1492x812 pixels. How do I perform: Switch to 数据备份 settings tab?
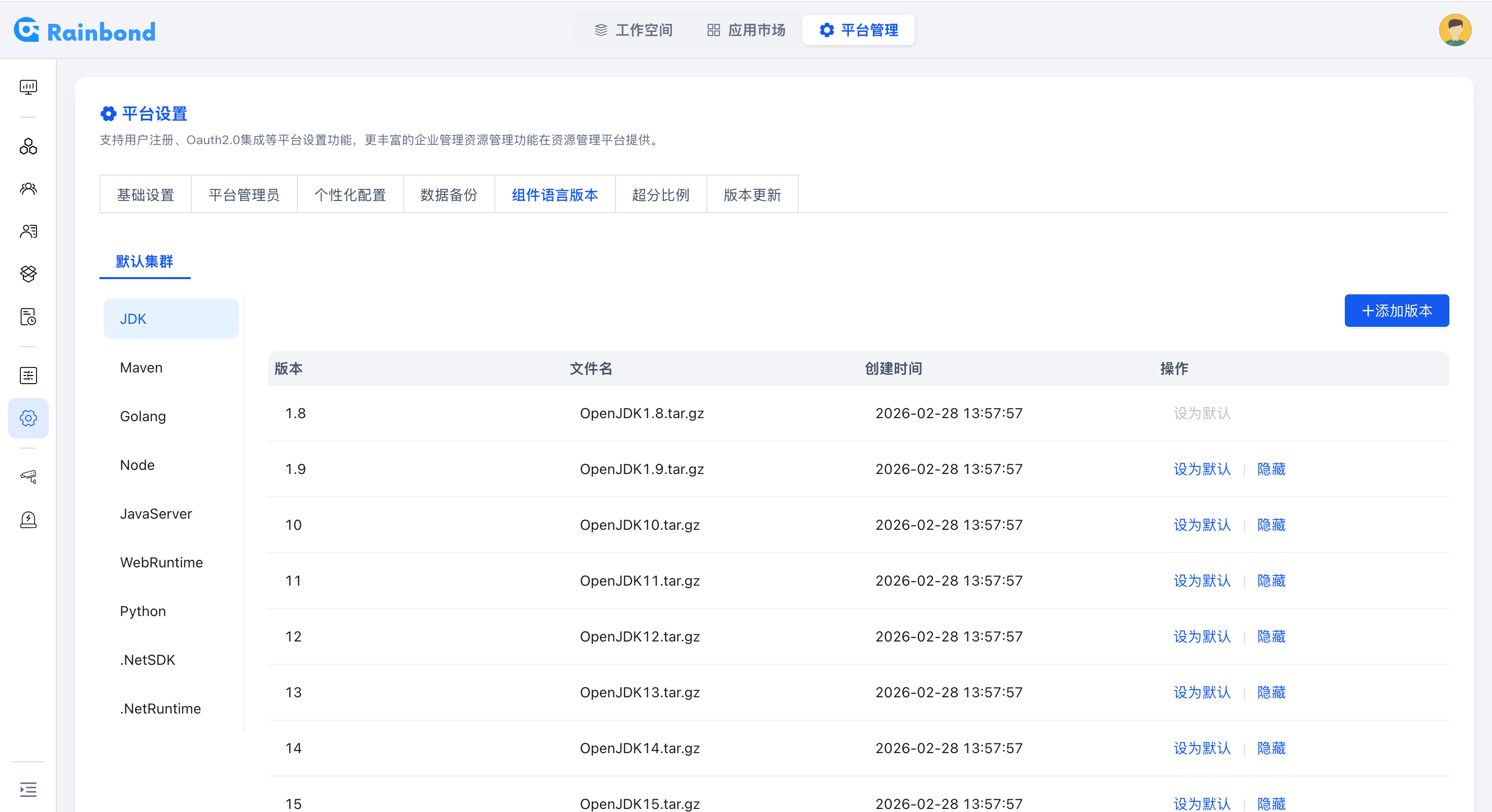pos(449,194)
